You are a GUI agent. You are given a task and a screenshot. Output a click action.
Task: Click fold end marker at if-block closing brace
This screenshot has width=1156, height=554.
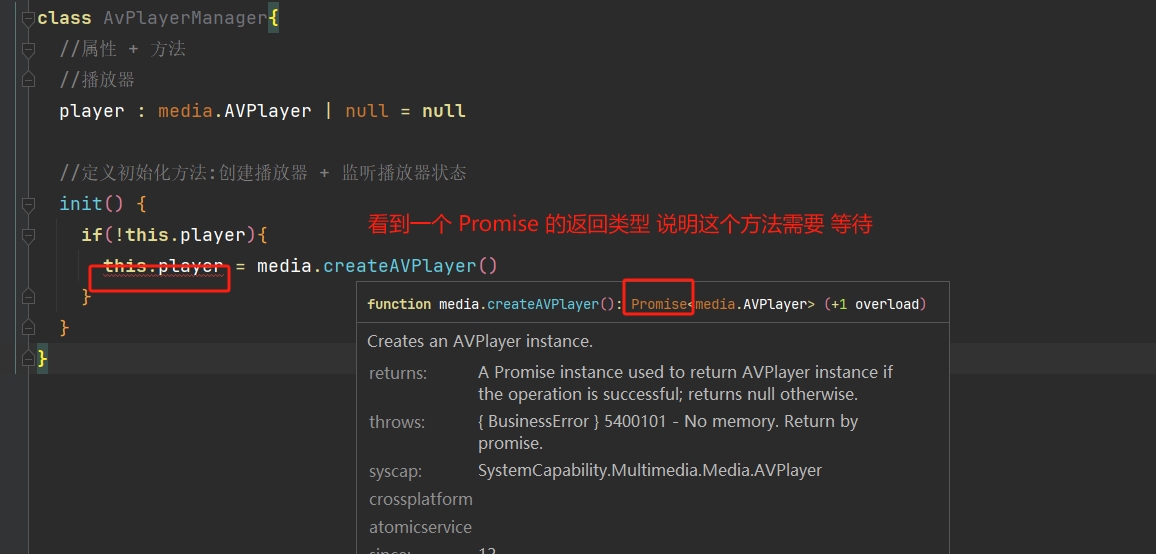(x=28, y=297)
